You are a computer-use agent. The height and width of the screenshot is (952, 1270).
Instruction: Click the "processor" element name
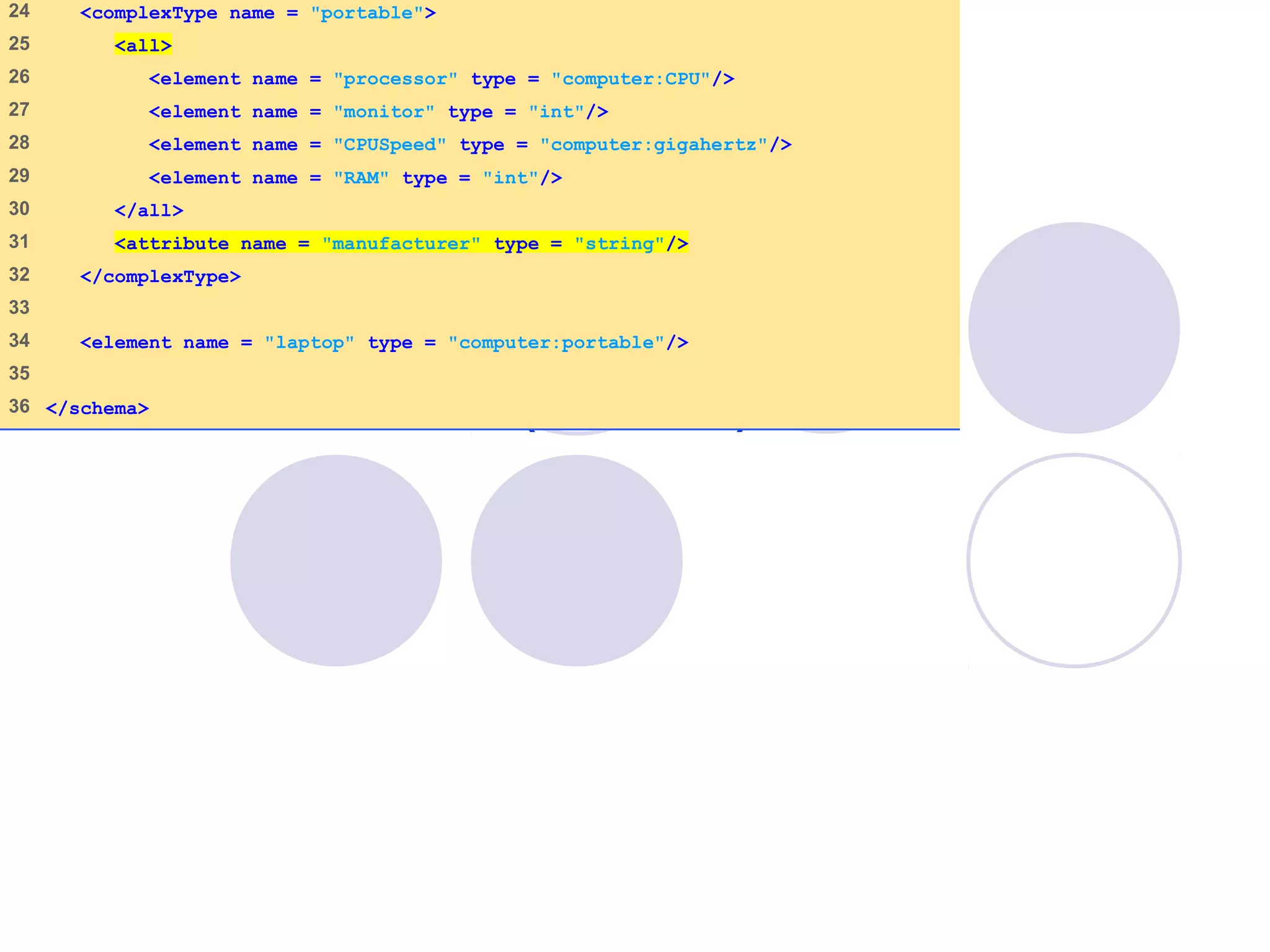point(396,79)
